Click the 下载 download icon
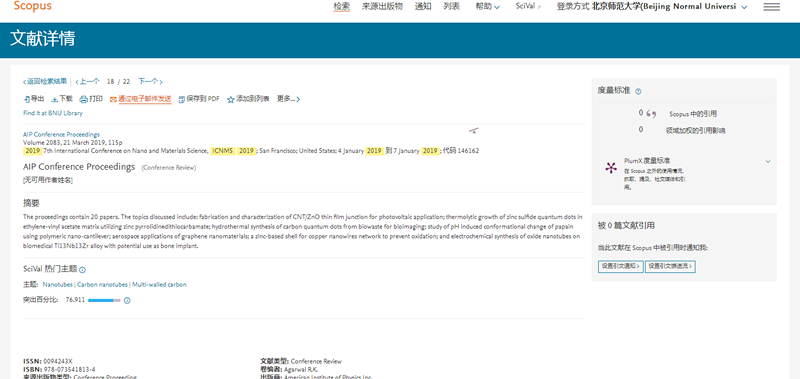Viewport: 800px width, 379px height. 55,99
